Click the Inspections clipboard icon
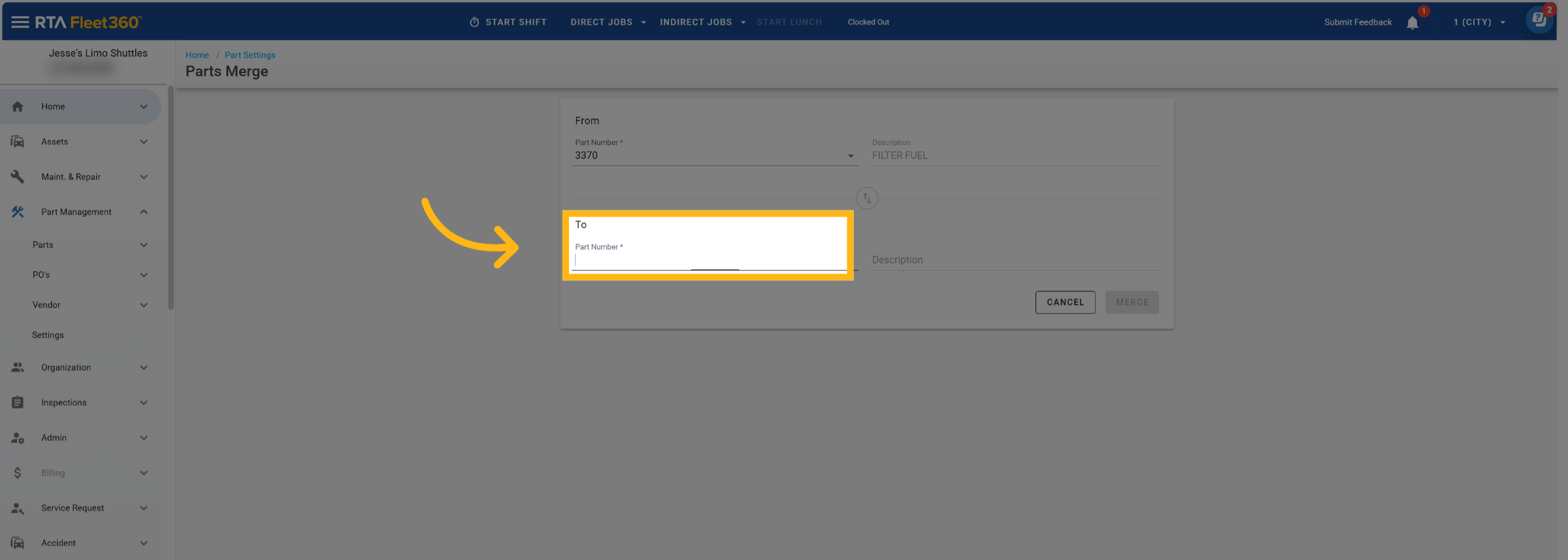1568x560 pixels. coord(18,403)
